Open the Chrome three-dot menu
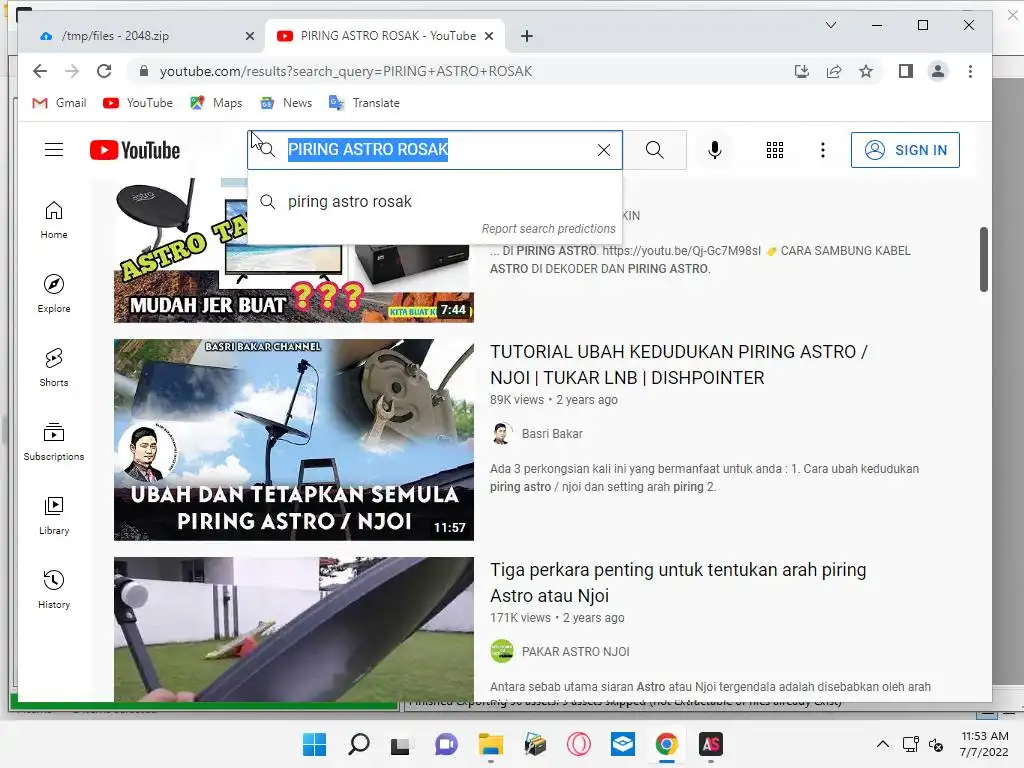This screenshot has width=1024, height=768. point(970,71)
